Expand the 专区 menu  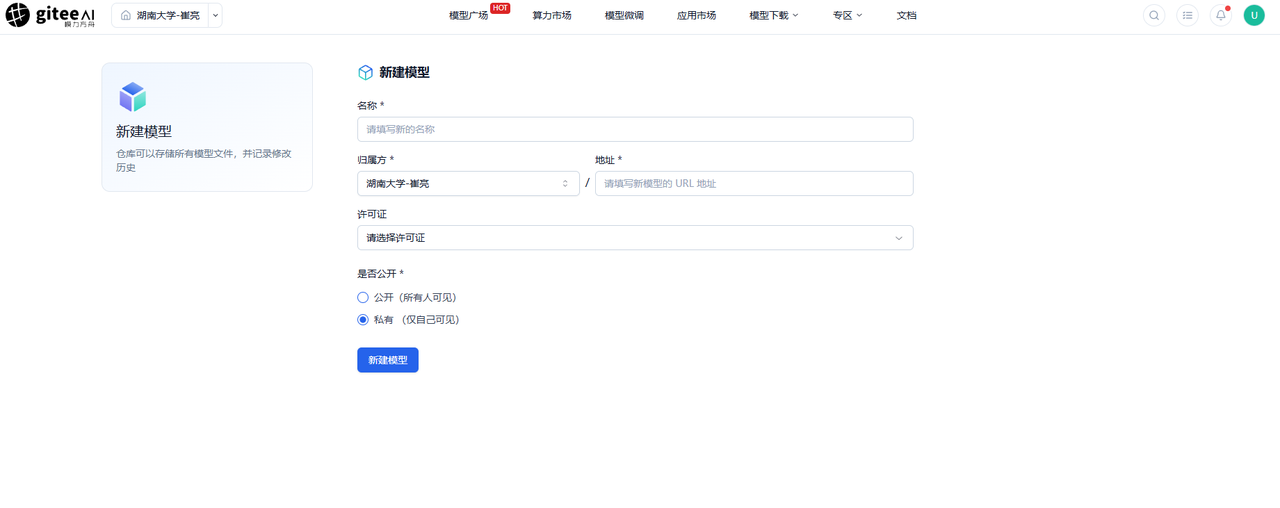click(x=847, y=16)
